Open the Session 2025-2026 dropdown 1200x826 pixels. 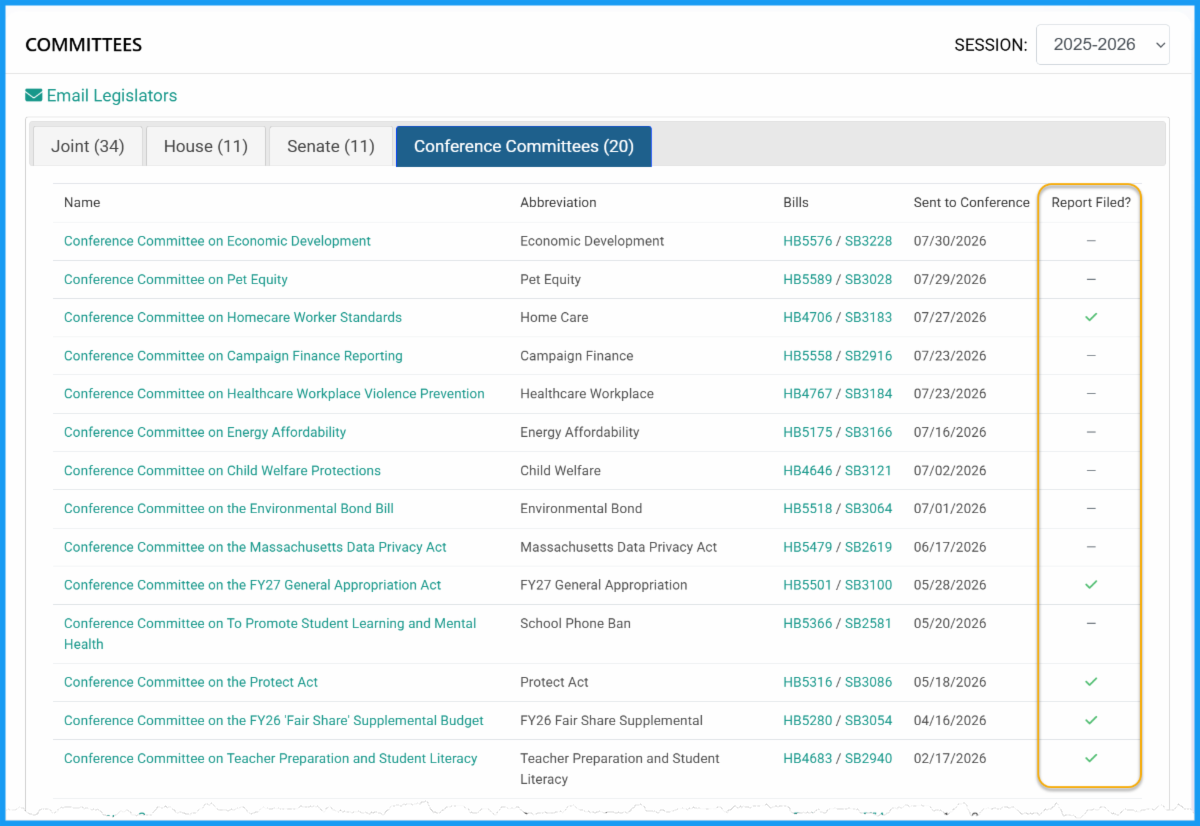tap(1103, 45)
